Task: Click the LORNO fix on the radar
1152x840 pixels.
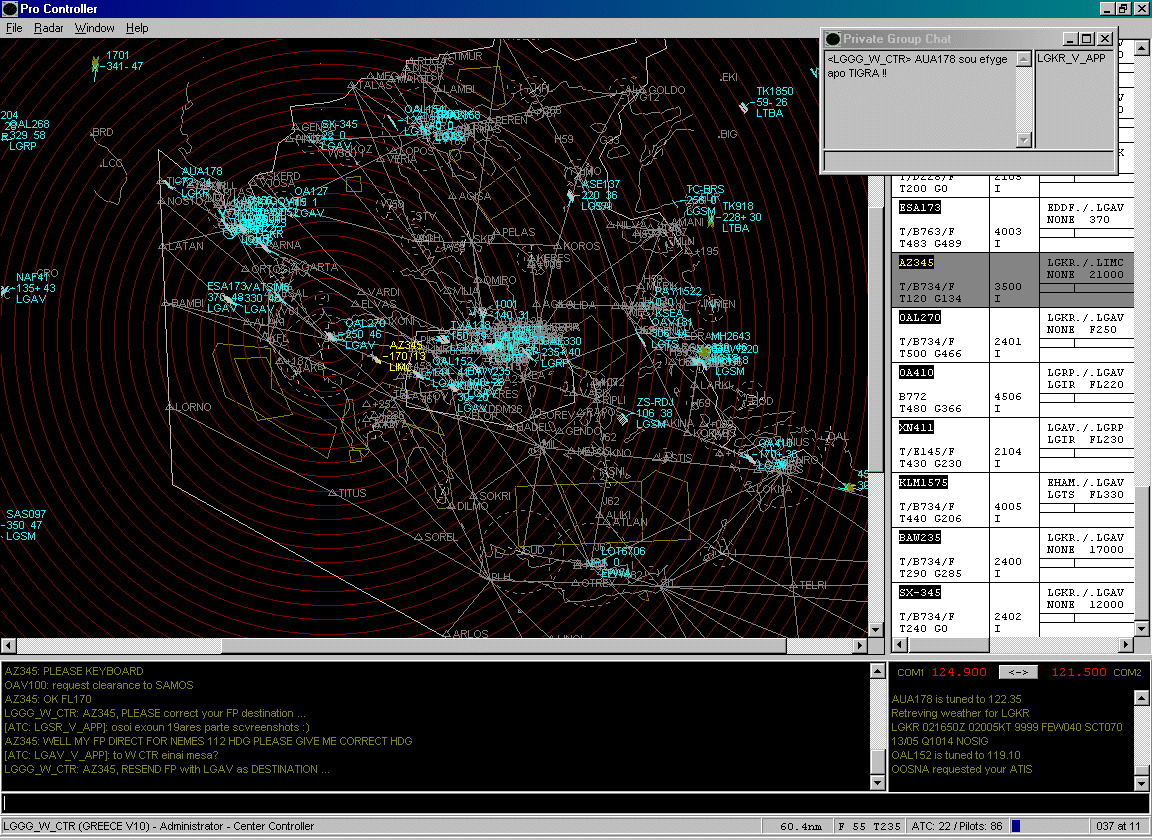Action: pyautogui.click(x=188, y=406)
